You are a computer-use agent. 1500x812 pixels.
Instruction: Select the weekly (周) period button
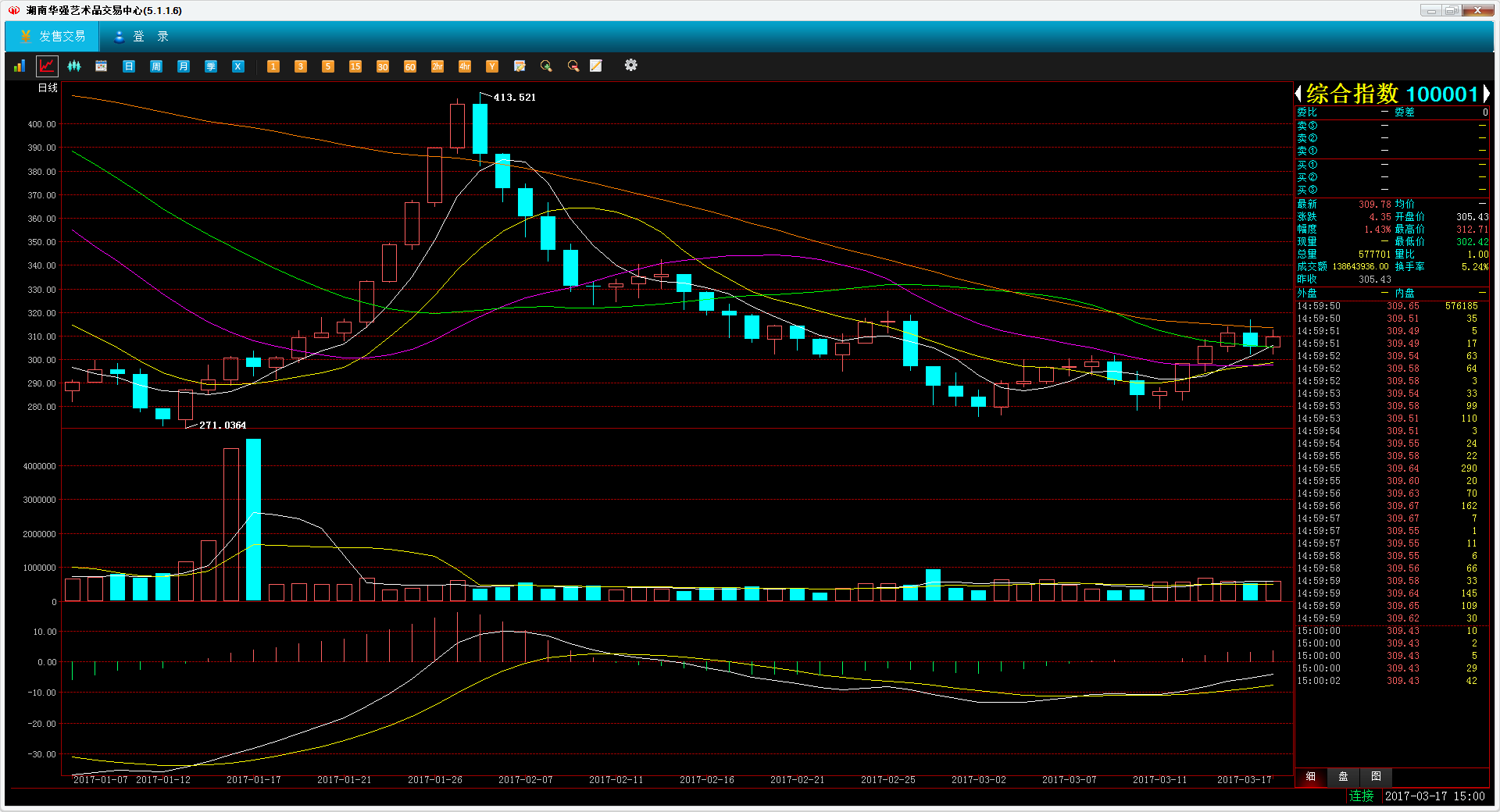[156, 66]
